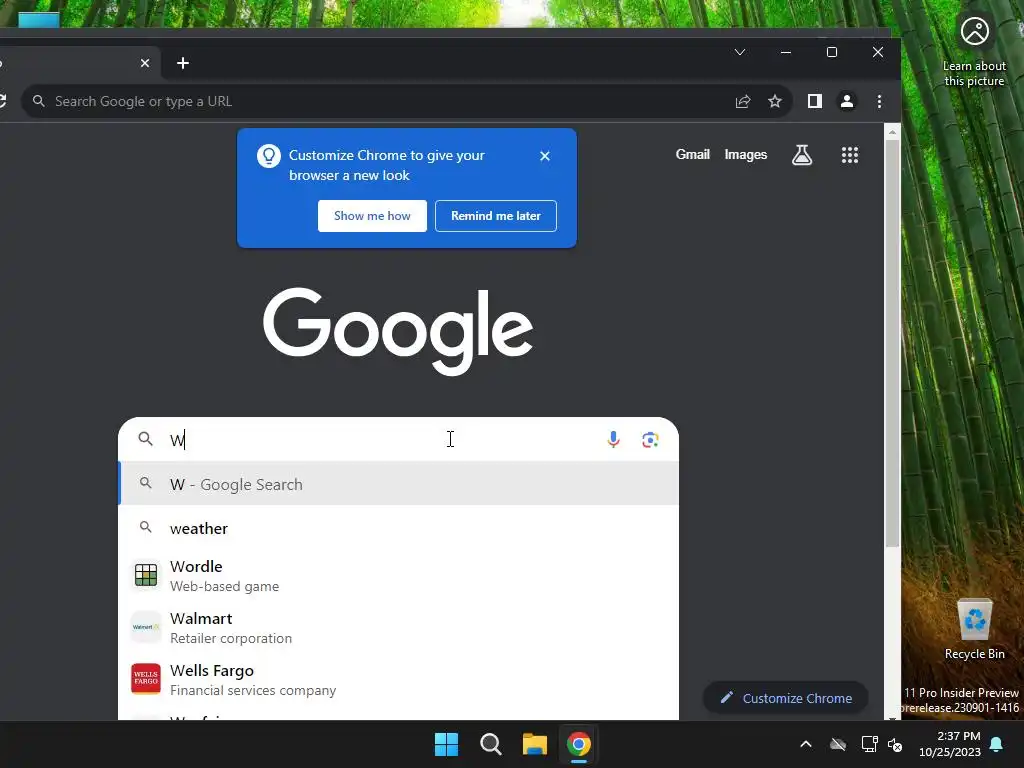This screenshot has height=768, width=1024.
Task: Click the OneDrive cloud tray icon
Action: (838, 744)
